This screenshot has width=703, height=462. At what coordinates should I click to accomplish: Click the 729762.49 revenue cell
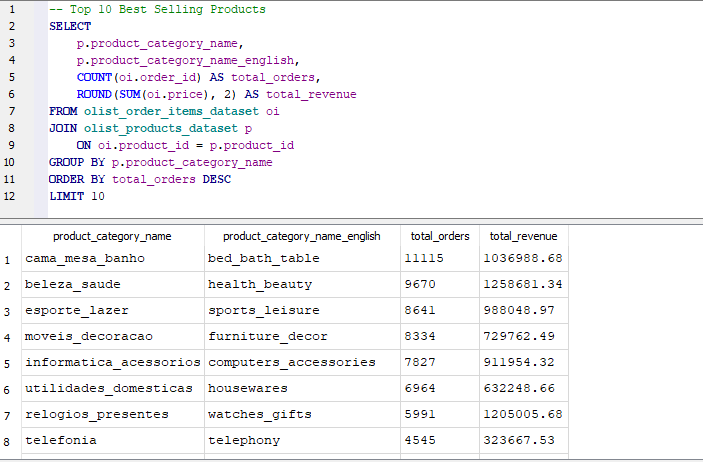coord(524,336)
